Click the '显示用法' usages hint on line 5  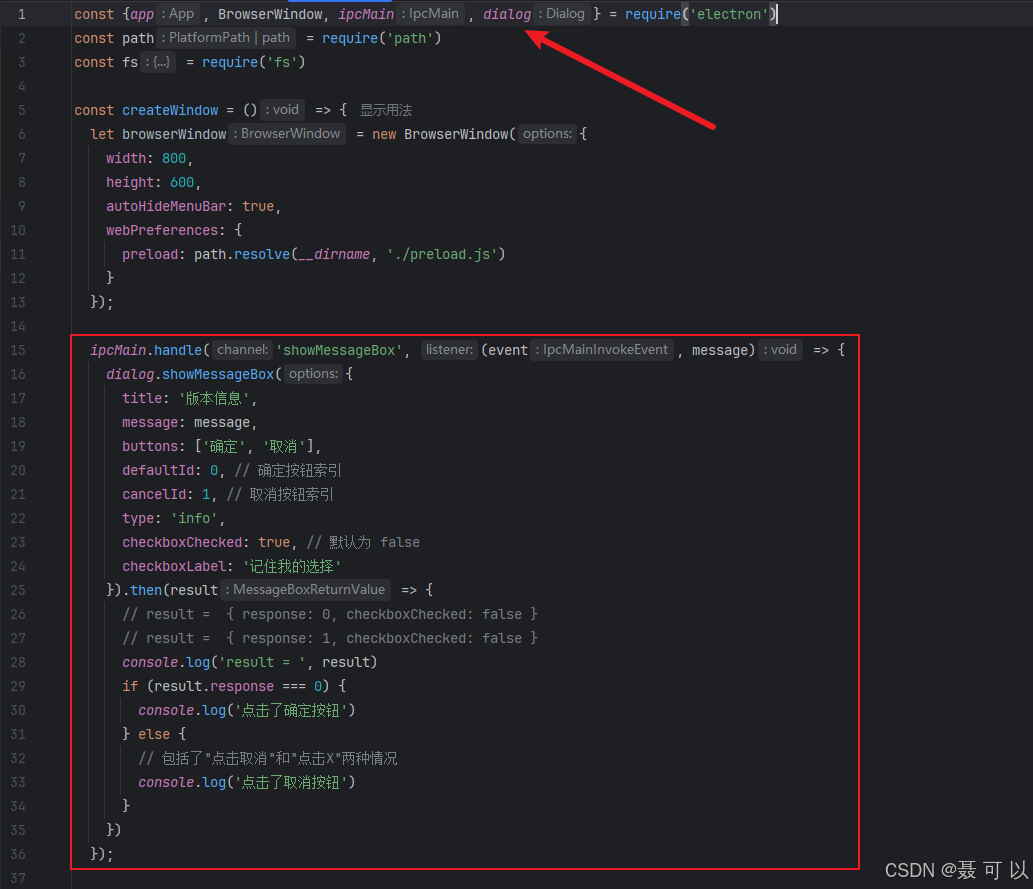pyautogui.click(x=386, y=110)
